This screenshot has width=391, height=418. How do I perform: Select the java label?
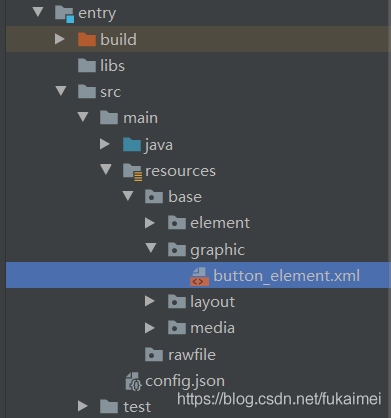[159, 145]
